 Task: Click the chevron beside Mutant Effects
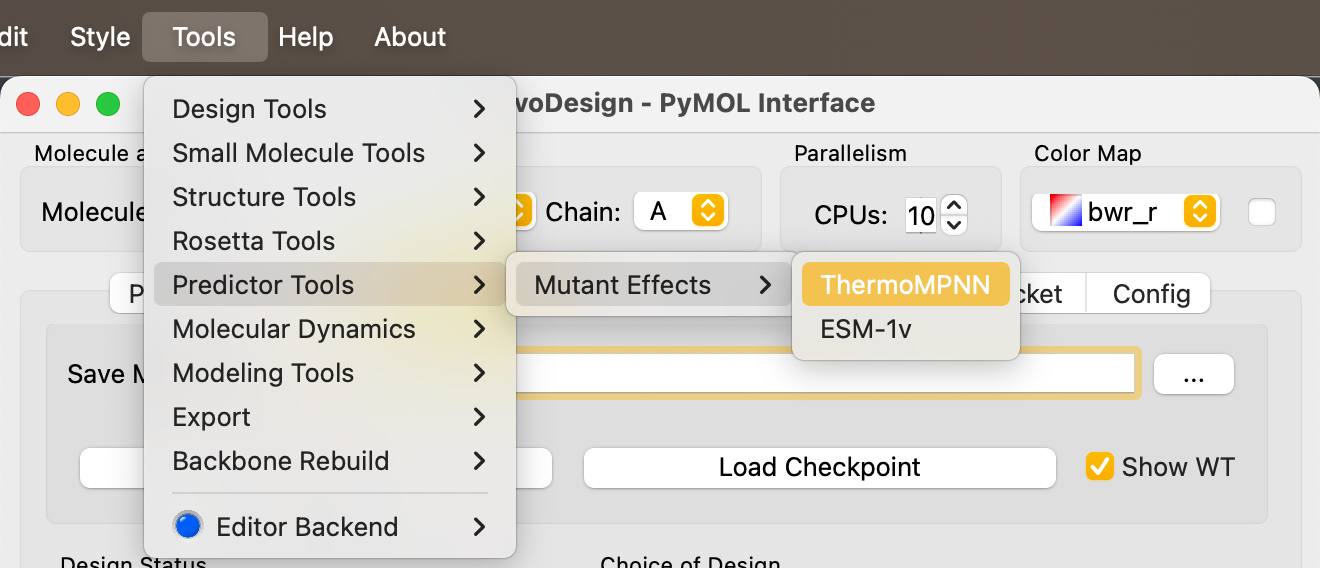pyautogui.click(x=765, y=285)
